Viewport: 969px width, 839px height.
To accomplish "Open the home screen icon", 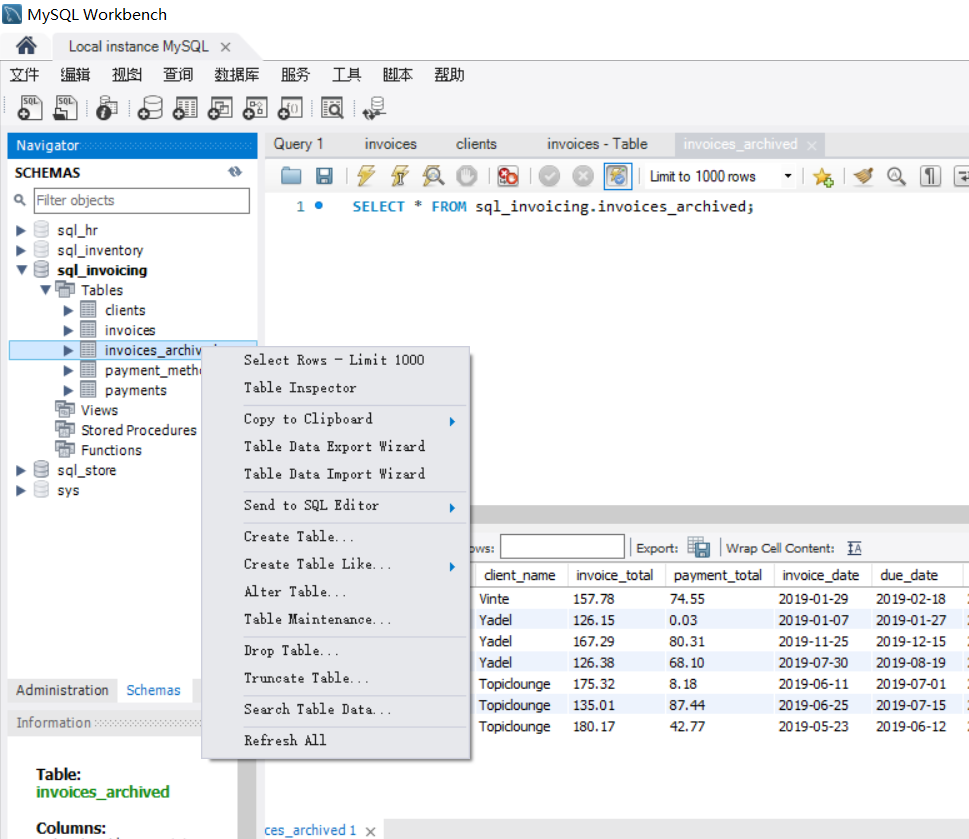I will pos(27,46).
